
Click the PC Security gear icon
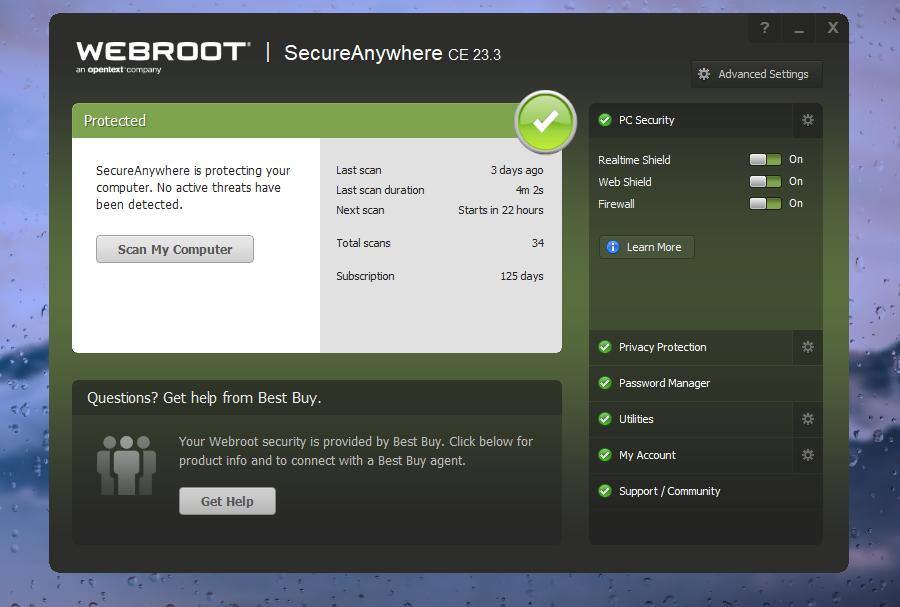tap(808, 120)
